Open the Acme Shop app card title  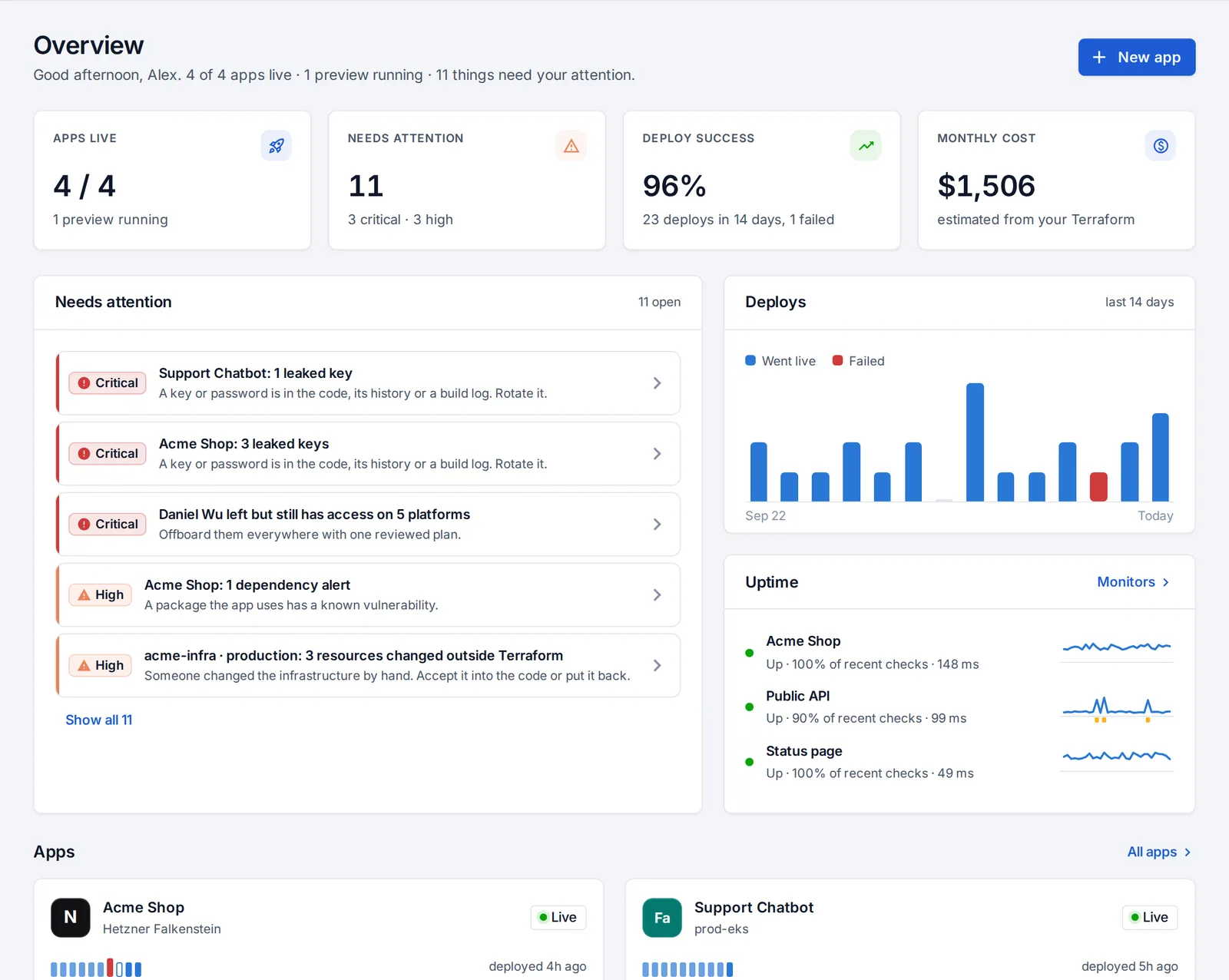tap(144, 908)
